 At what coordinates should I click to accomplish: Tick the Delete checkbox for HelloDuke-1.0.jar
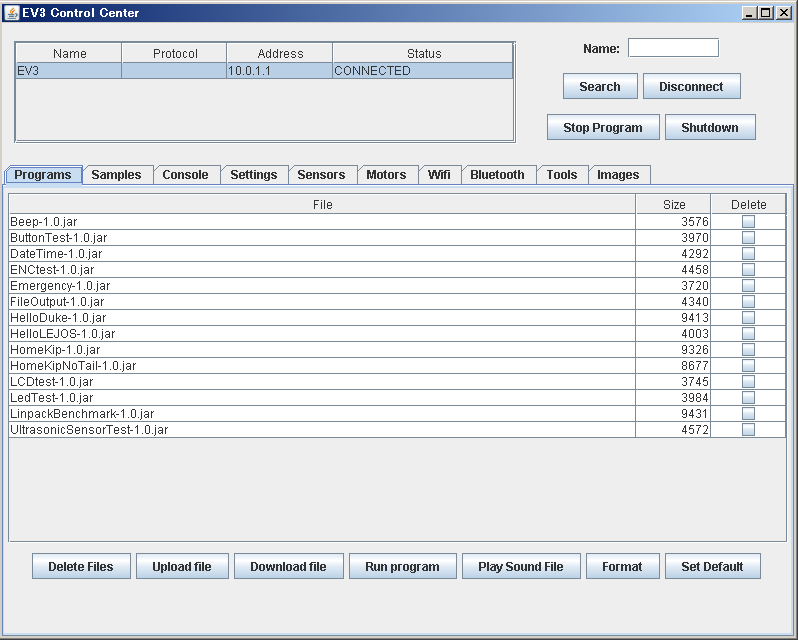click(x=748, y=317)
